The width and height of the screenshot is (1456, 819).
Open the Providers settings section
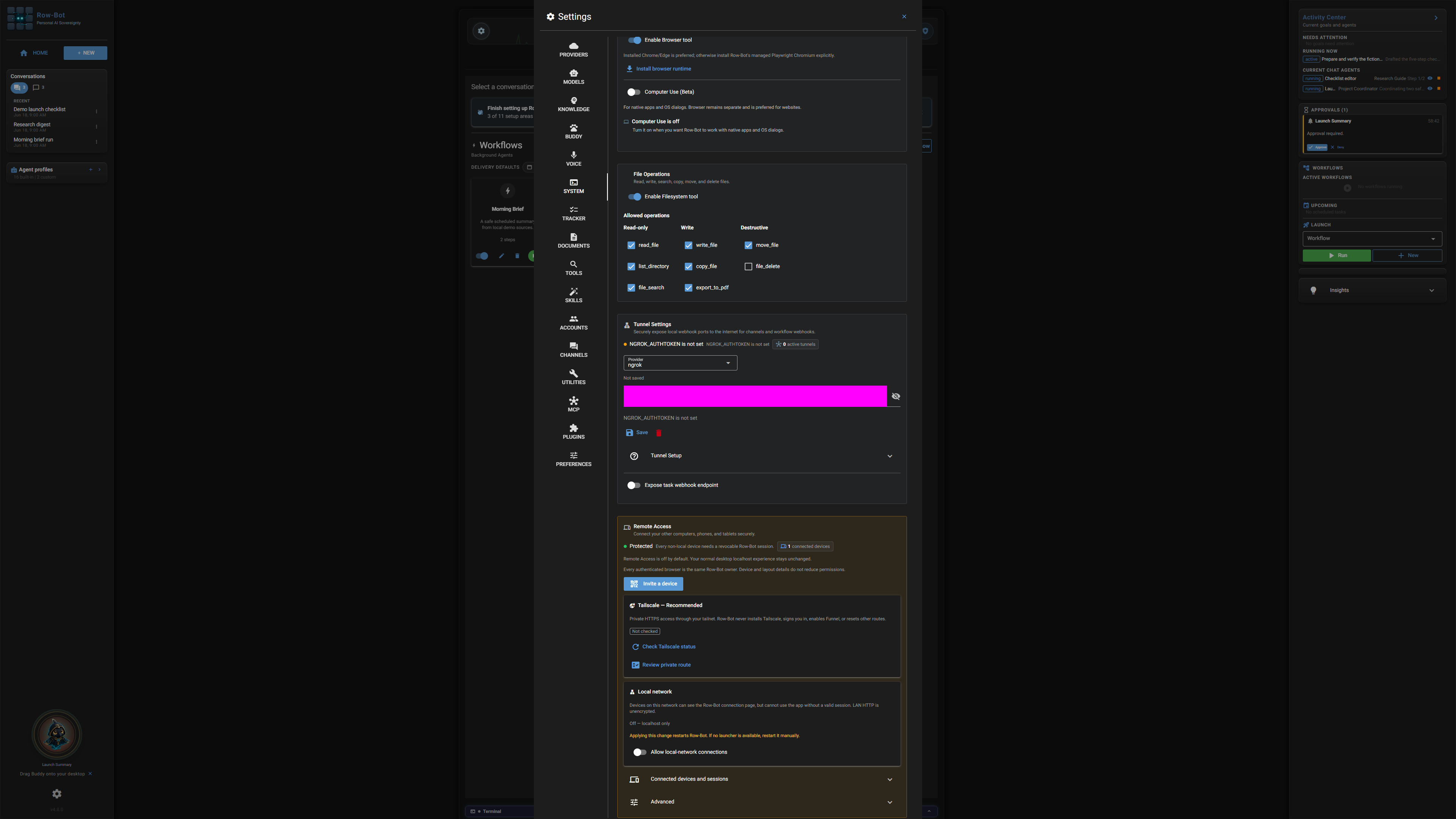click(573, 50)
